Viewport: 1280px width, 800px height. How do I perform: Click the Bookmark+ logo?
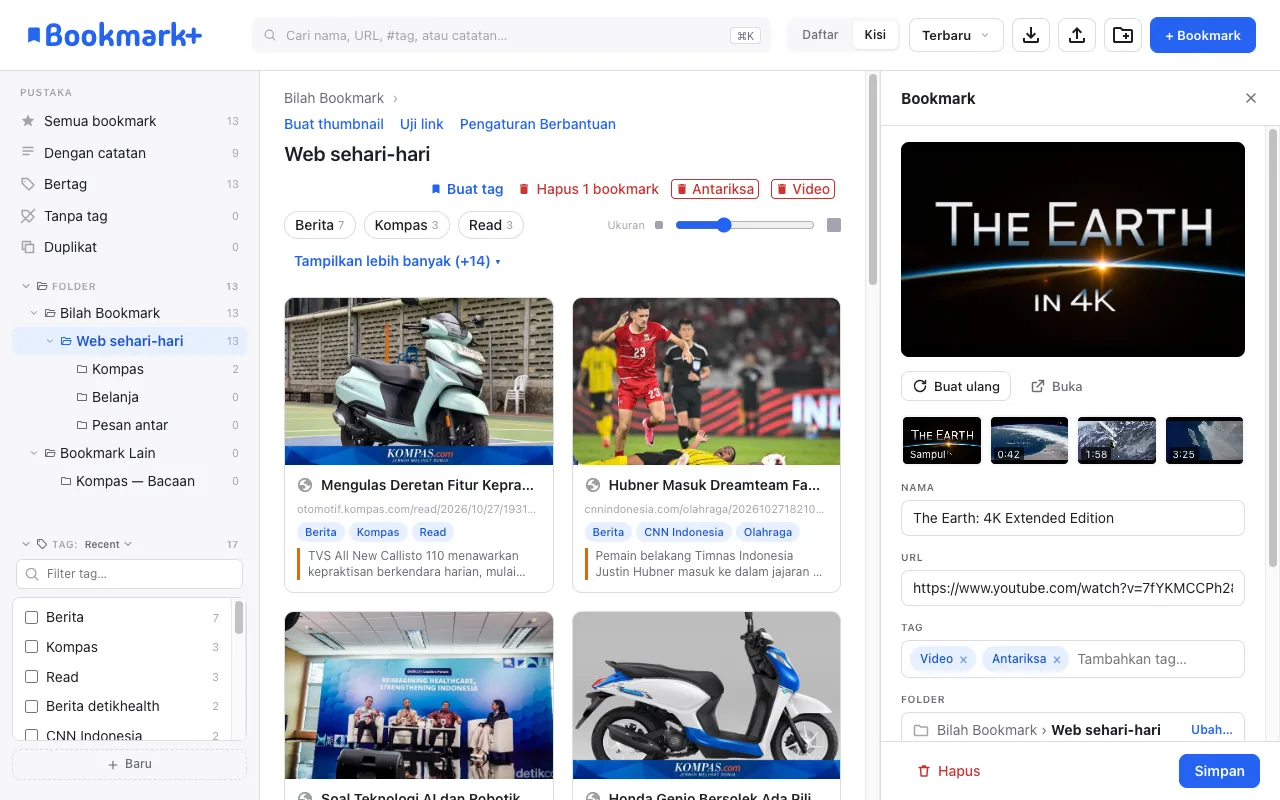(x=114, y=35)
